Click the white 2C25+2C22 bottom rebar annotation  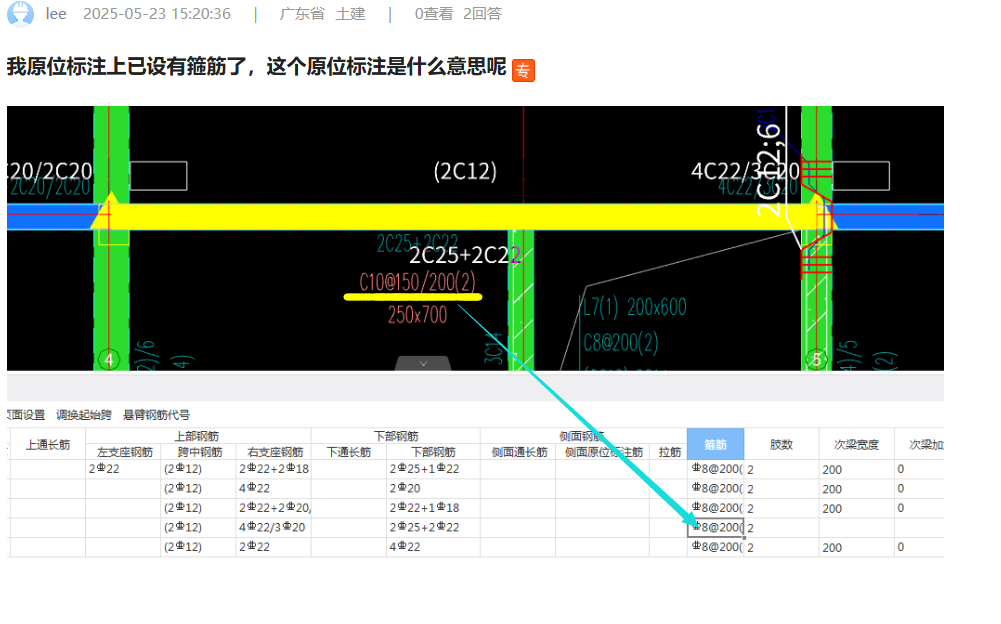(x=464, y=255)
